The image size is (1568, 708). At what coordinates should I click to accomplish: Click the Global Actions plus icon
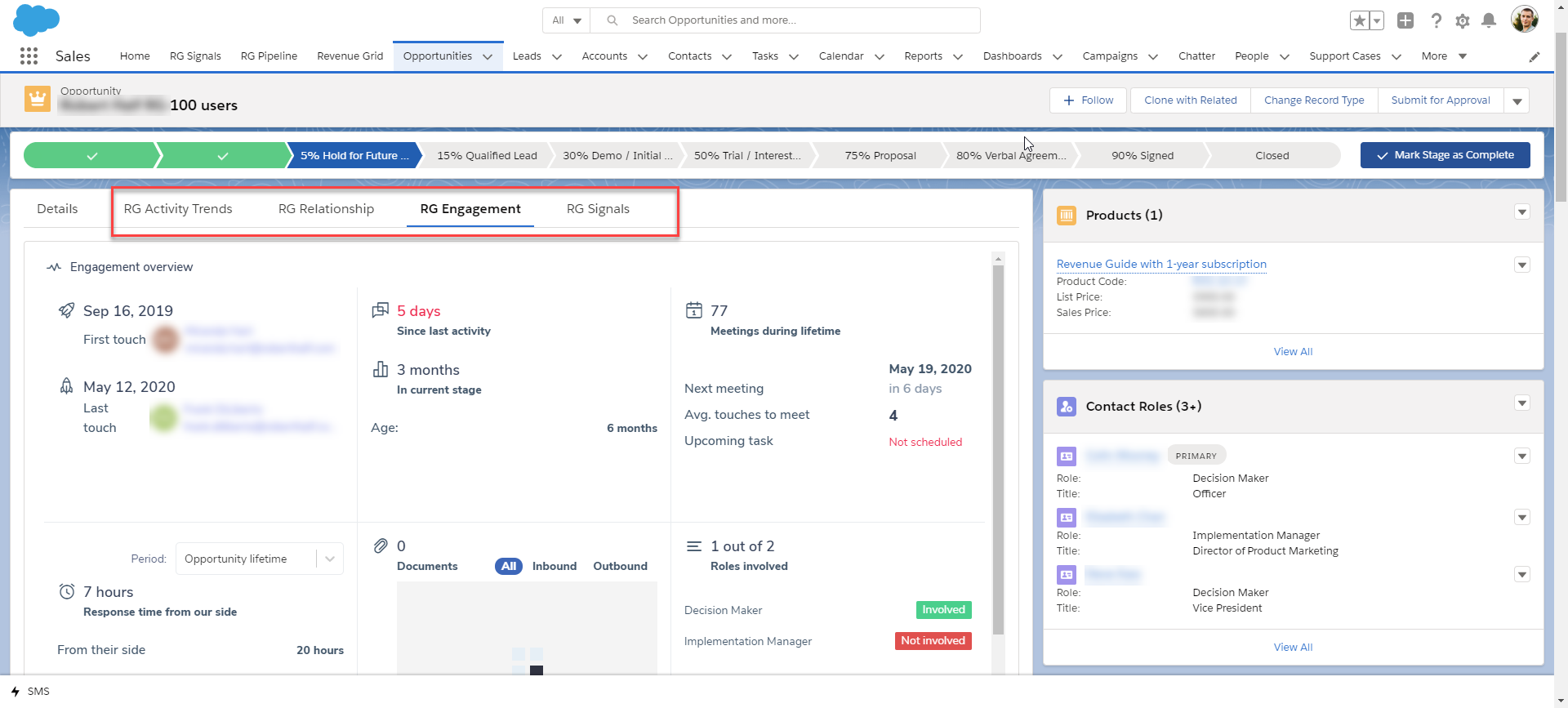[1405, 20]
